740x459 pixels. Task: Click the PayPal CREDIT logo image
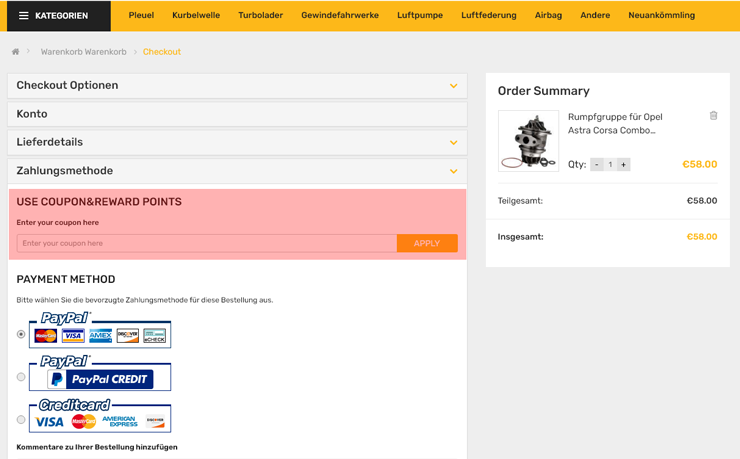coord(100,373)
